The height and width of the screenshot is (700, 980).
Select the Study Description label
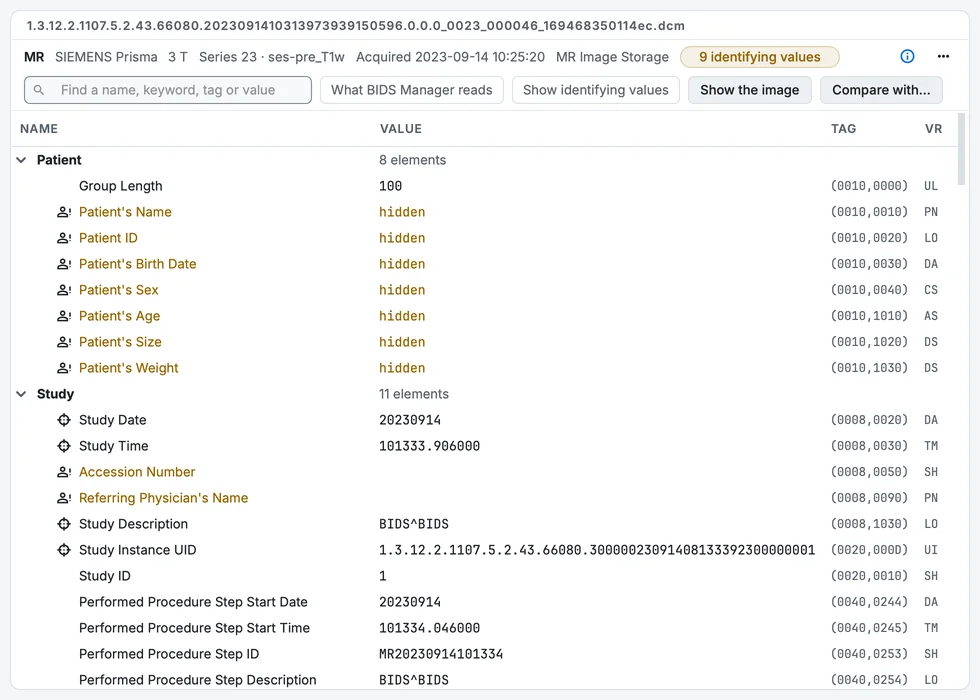point(133,524)
